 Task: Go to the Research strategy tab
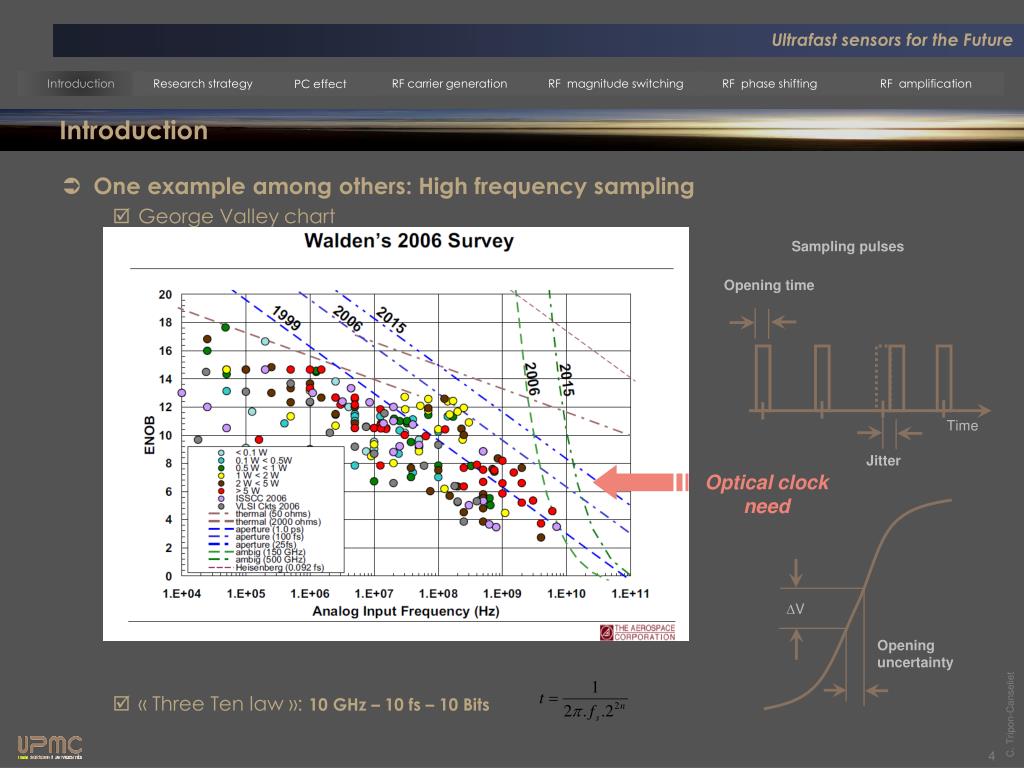tap(202, 84)
